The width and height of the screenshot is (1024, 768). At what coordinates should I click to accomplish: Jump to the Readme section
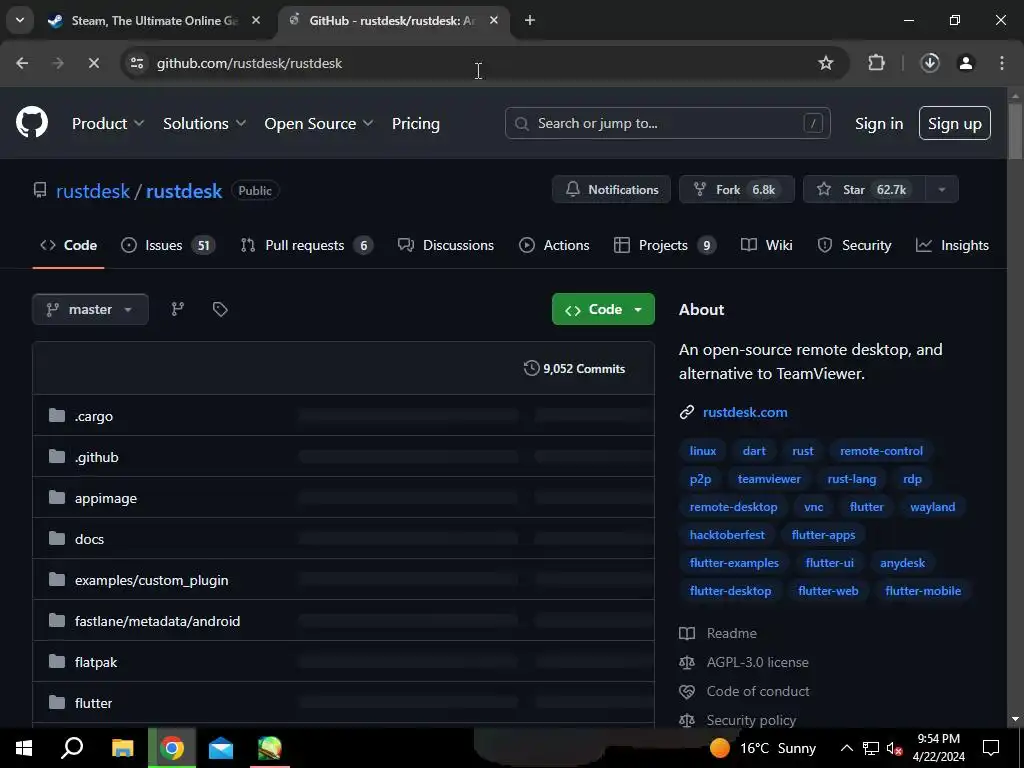[x=731, y=633]
